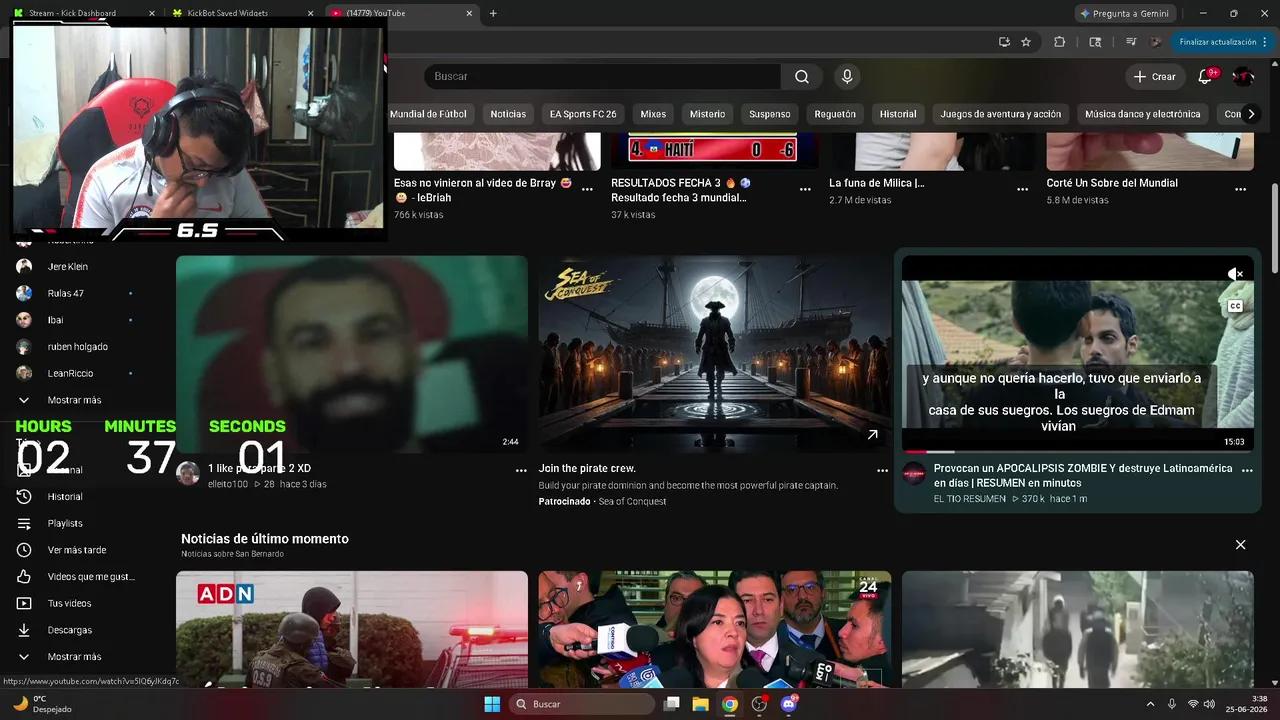Open File Explorer from the taskbar

pos(700,704)
